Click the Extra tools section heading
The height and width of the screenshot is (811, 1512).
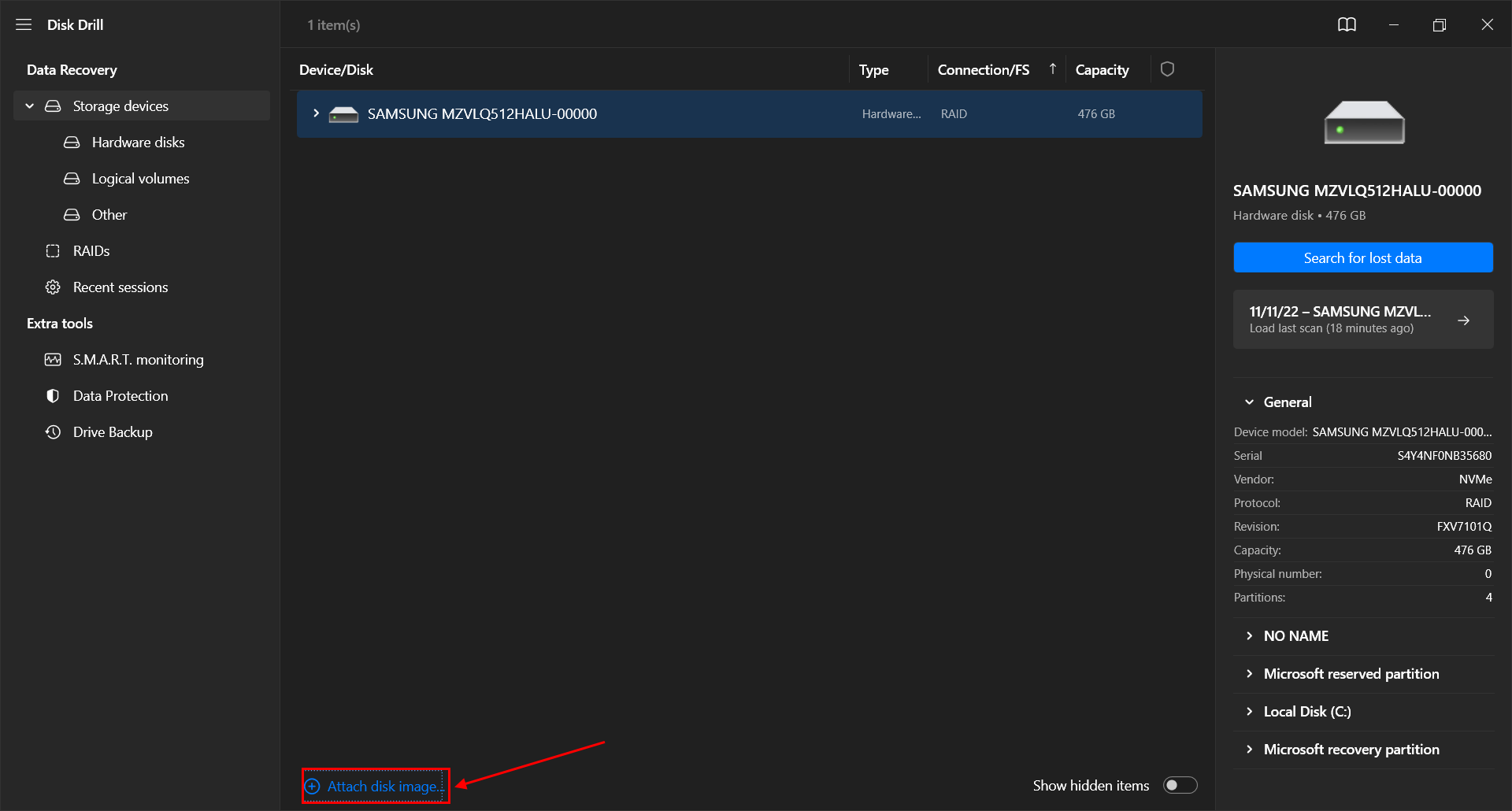point(60,323)
